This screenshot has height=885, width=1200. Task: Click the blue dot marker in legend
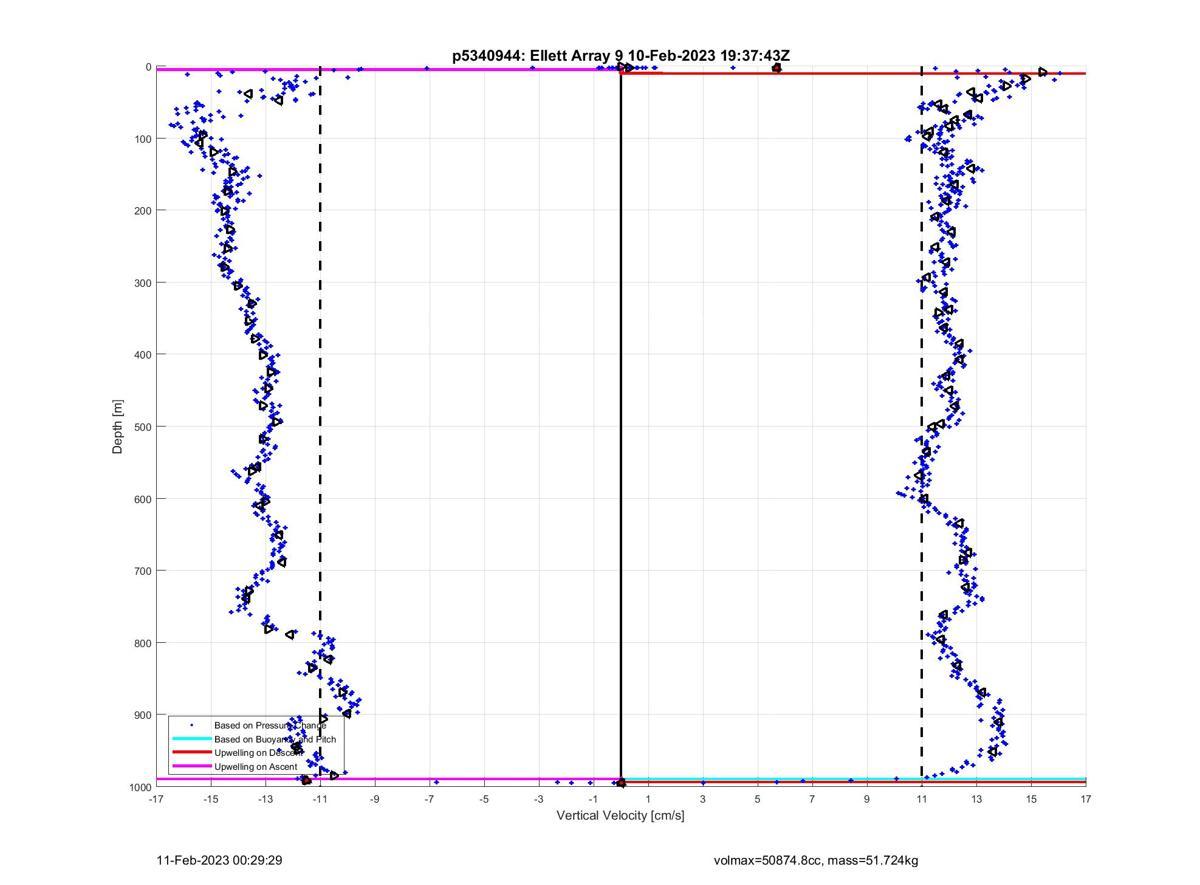pyautogui.click(x=191, y=725)
